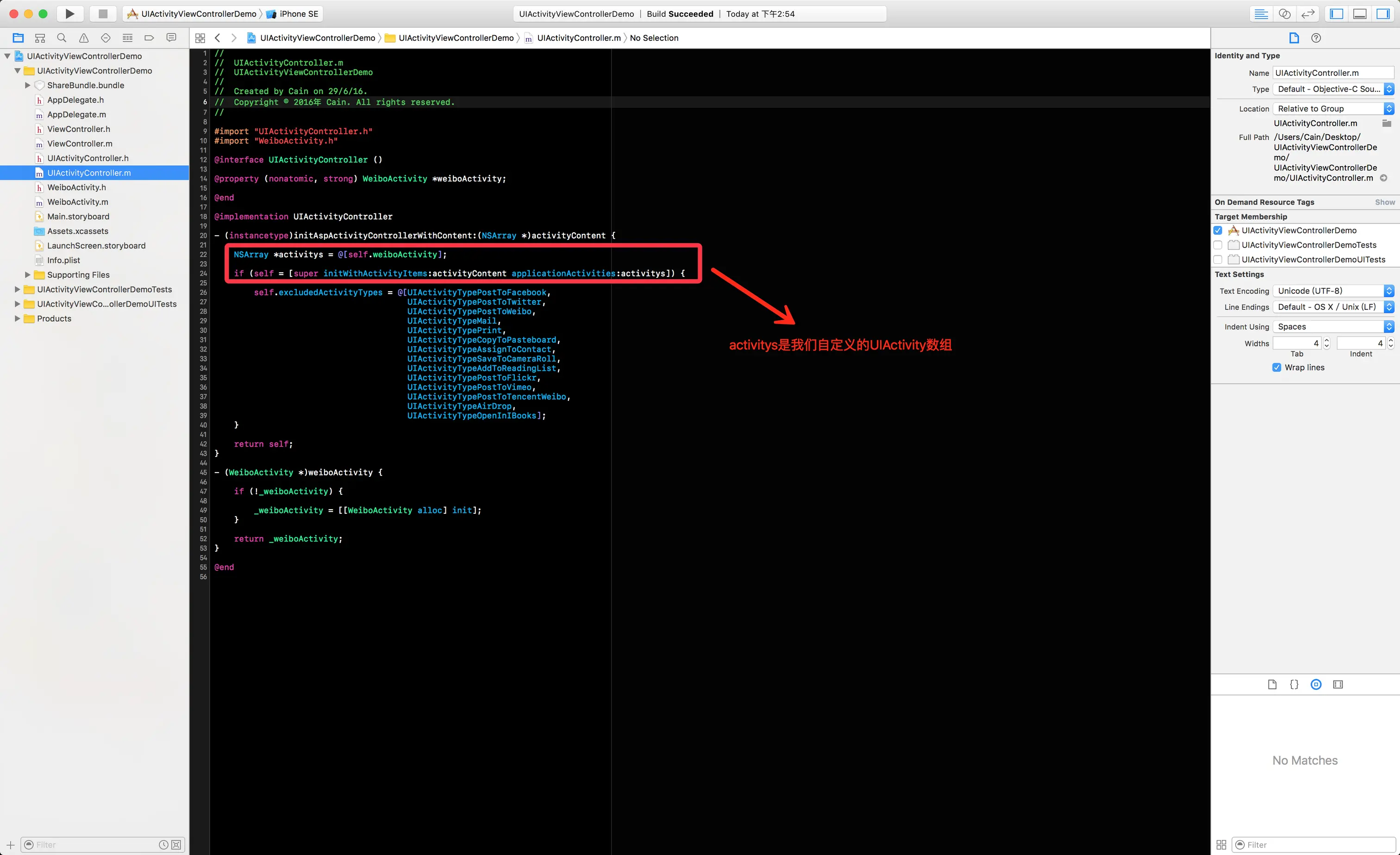
Task: Expand the Supporting Files folder
Action: pyautogui.click(x=27, y=275)
